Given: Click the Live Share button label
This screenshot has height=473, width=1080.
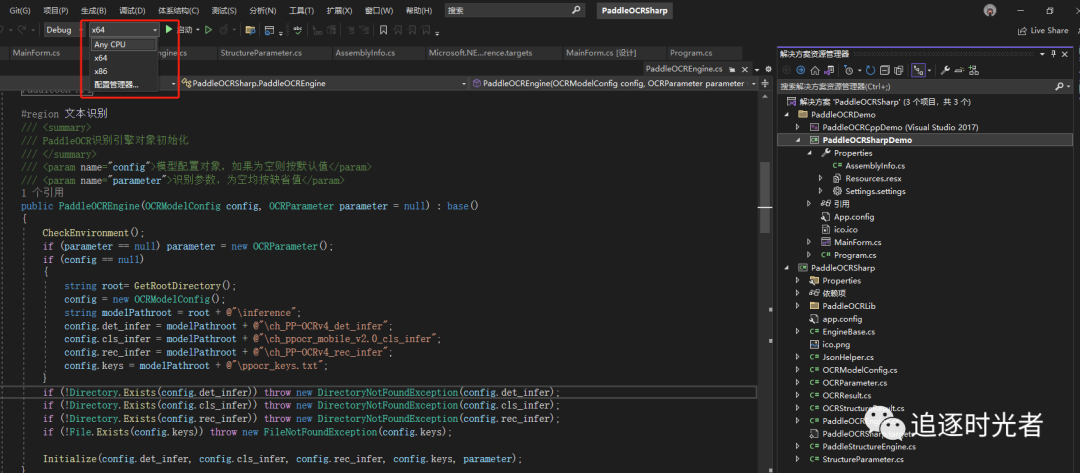Looking at the screenshot, I should [x=1049, y=30].
